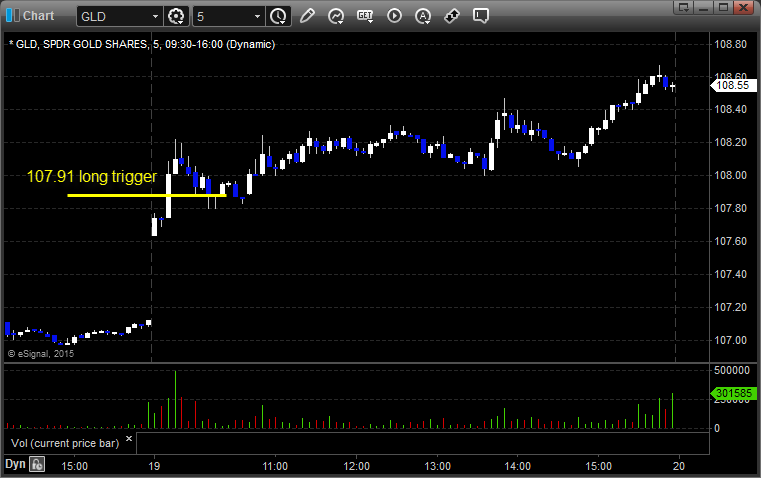The width and height of the screenshot is (761, 478).
Task: Click the window pop-out menu button
Action: pos(683,7)
